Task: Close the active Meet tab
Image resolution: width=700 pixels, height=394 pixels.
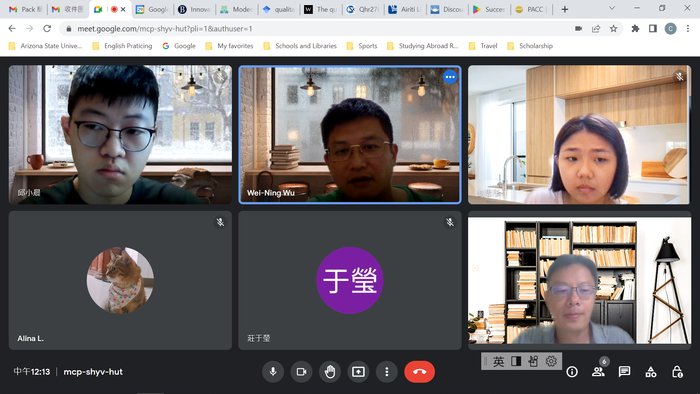Action: [123, 9]
